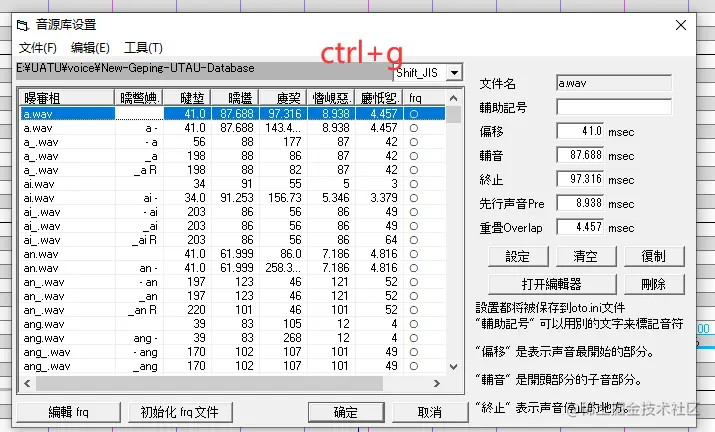Click the 清空 button
Viewport: 715px width, 432px height.
tap(586, 256)
